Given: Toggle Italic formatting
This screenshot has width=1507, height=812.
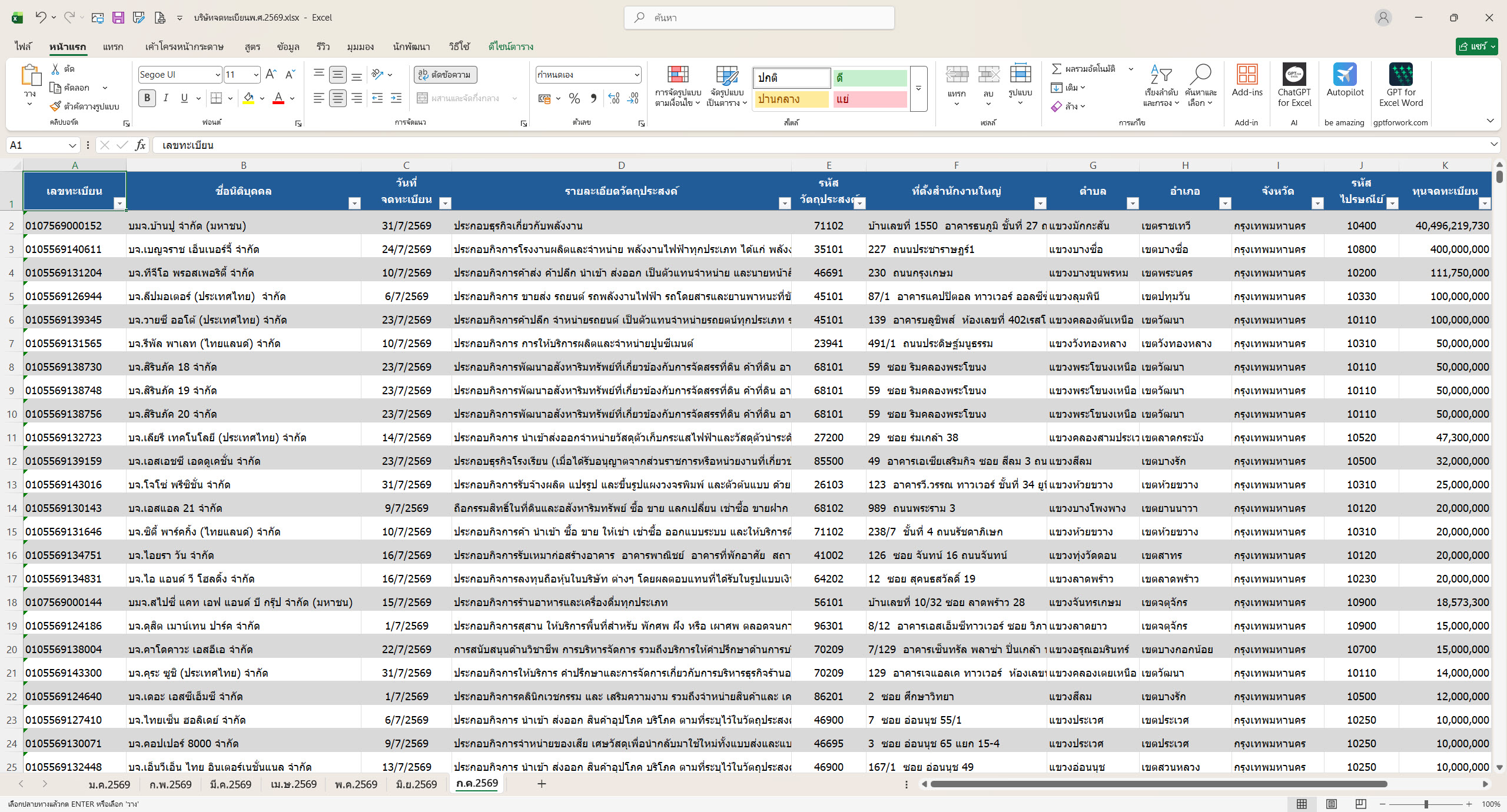Looking at the screenshot, I should [165, 98].
